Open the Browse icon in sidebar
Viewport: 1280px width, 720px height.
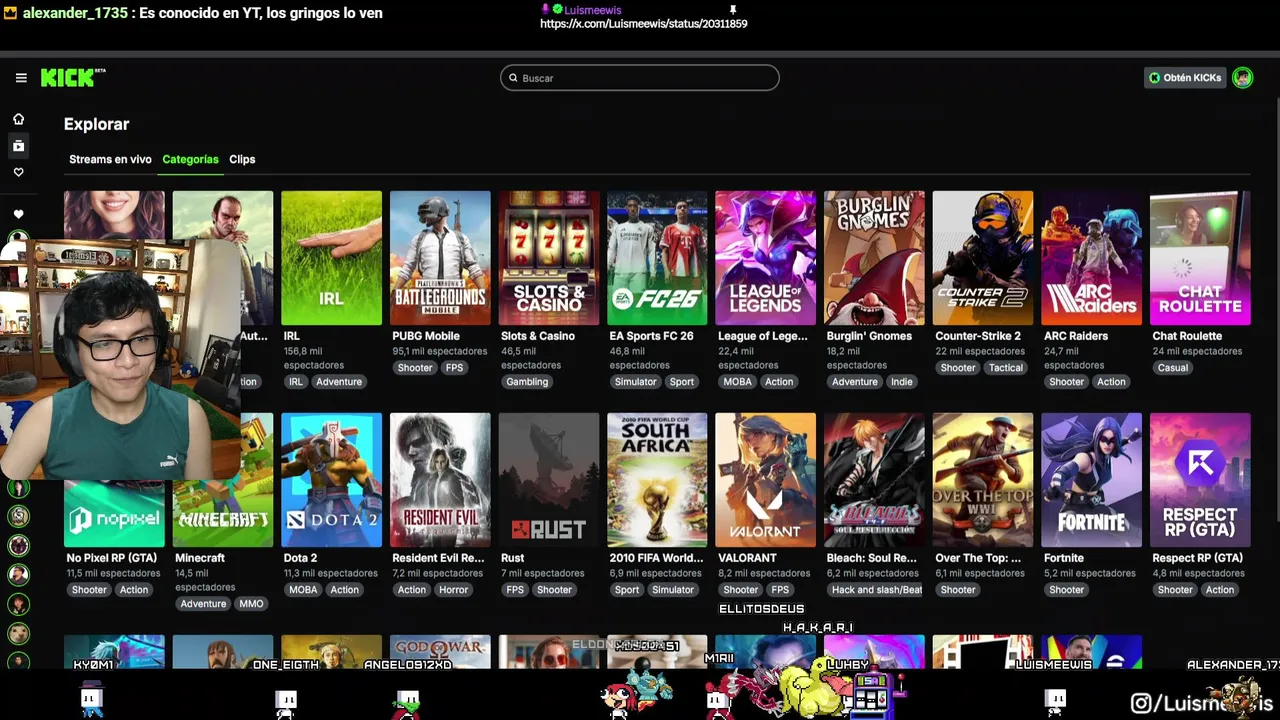click(x=18, y=146)
